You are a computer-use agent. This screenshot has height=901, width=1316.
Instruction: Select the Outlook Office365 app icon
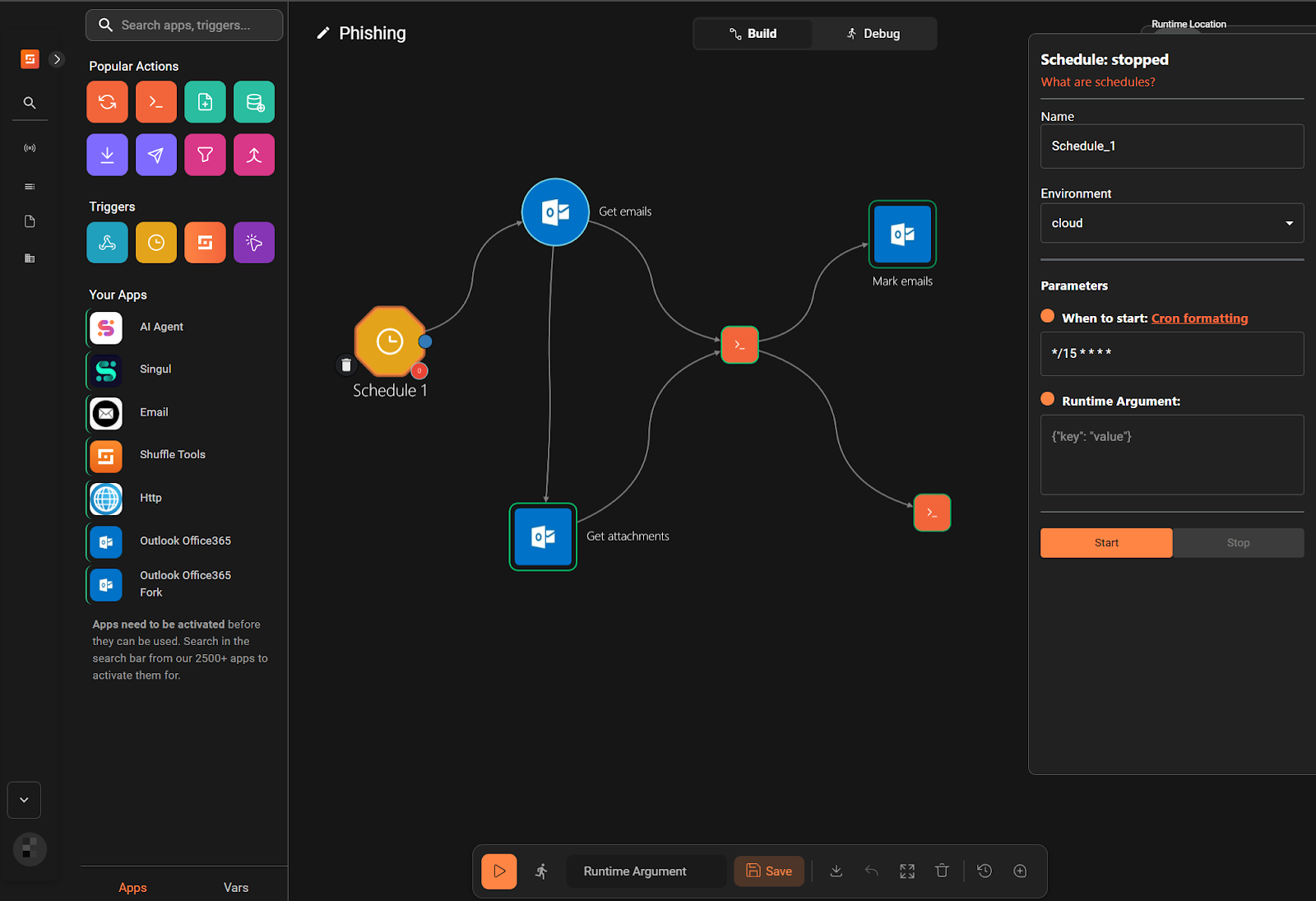coord(105,541)
